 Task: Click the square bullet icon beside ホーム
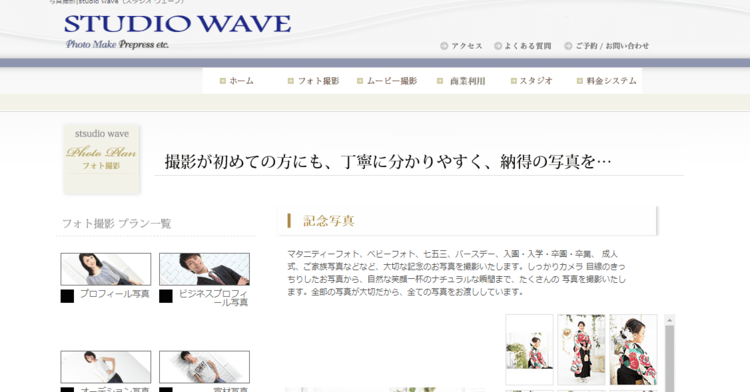pyautogui.click(x=222, y=81)
